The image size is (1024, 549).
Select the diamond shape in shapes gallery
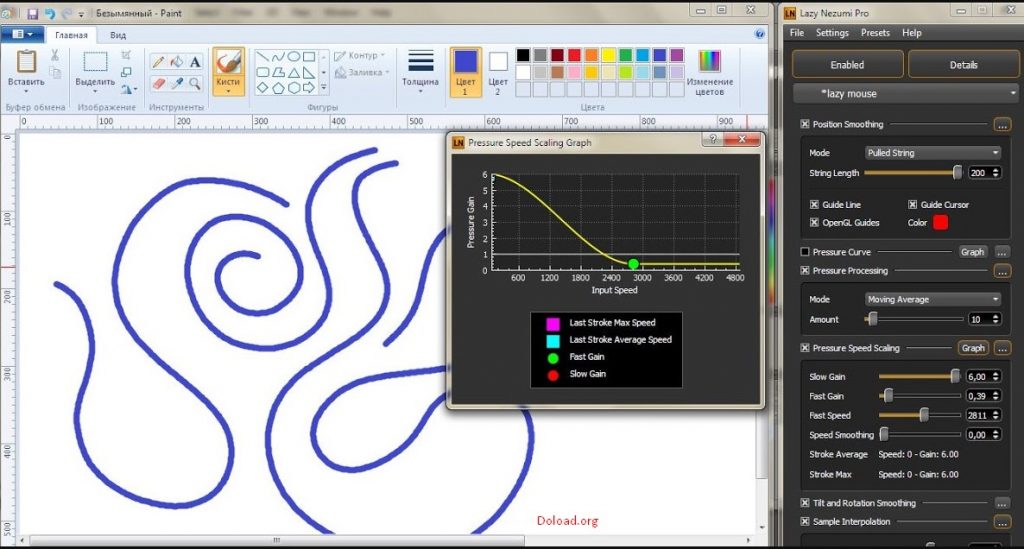[263, 87]
